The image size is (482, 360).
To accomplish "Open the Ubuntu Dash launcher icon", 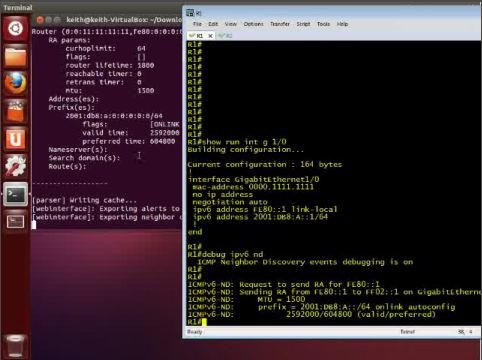I will (15, 29).
